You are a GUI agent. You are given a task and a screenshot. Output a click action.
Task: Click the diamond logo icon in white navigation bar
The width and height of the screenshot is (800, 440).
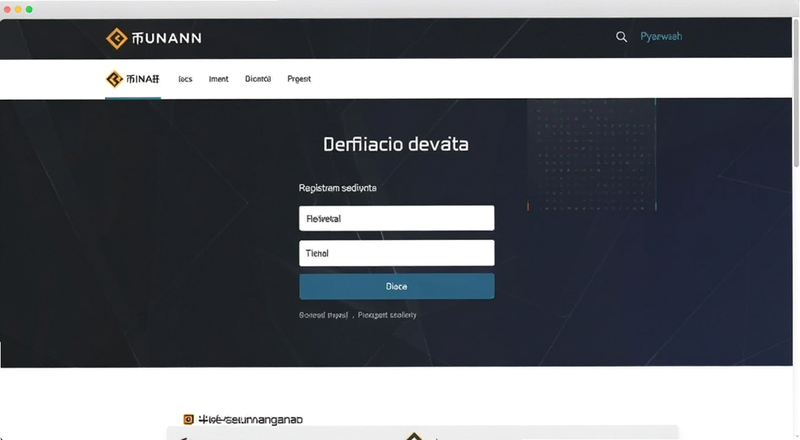click(114, 79)
